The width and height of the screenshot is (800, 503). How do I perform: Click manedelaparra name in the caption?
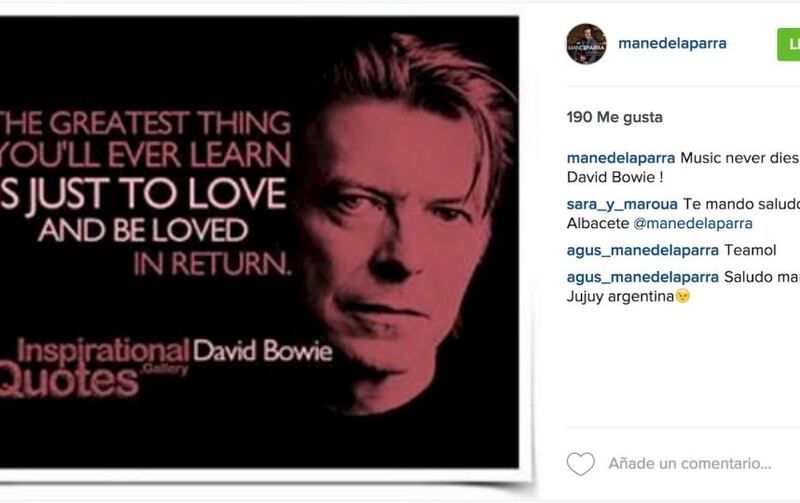620,158
